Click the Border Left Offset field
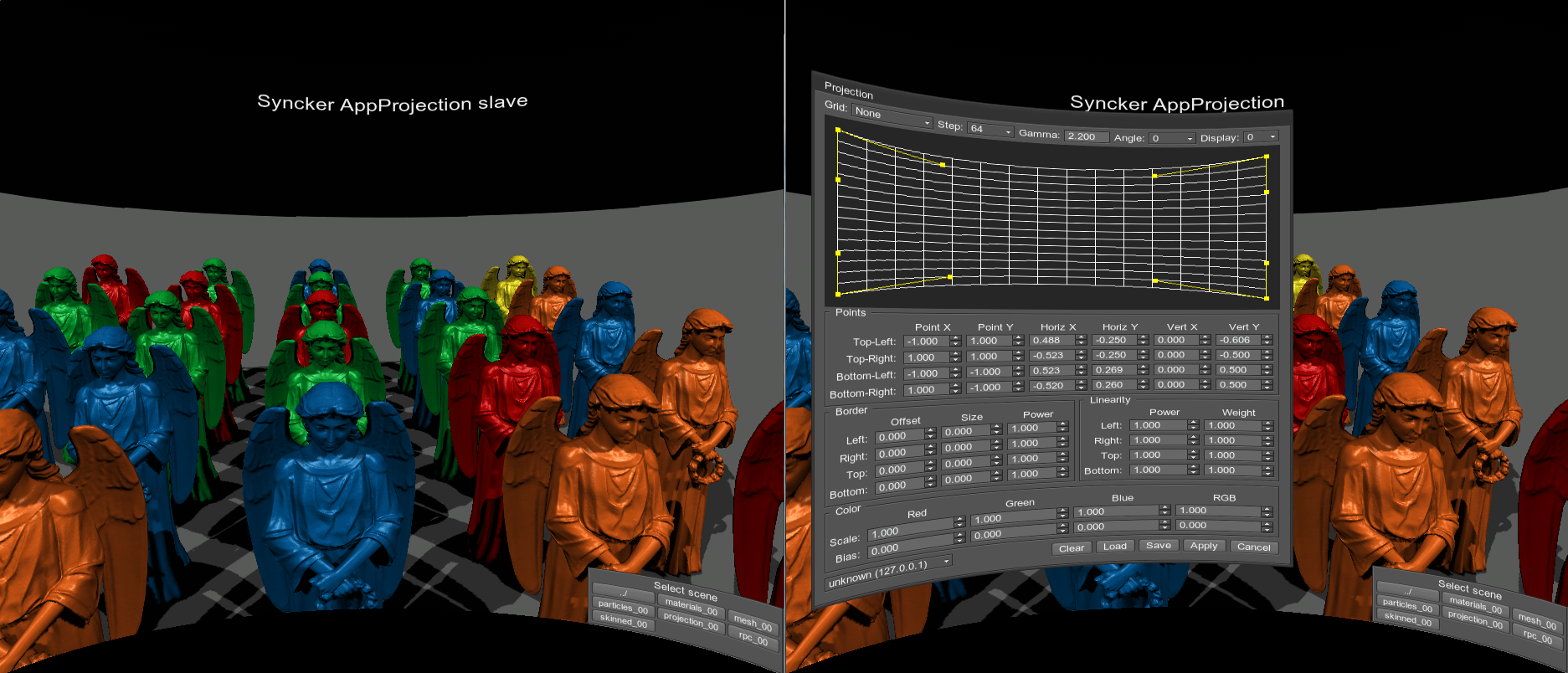The height and width of the screenshot is (673, 1568). [899, 436]
